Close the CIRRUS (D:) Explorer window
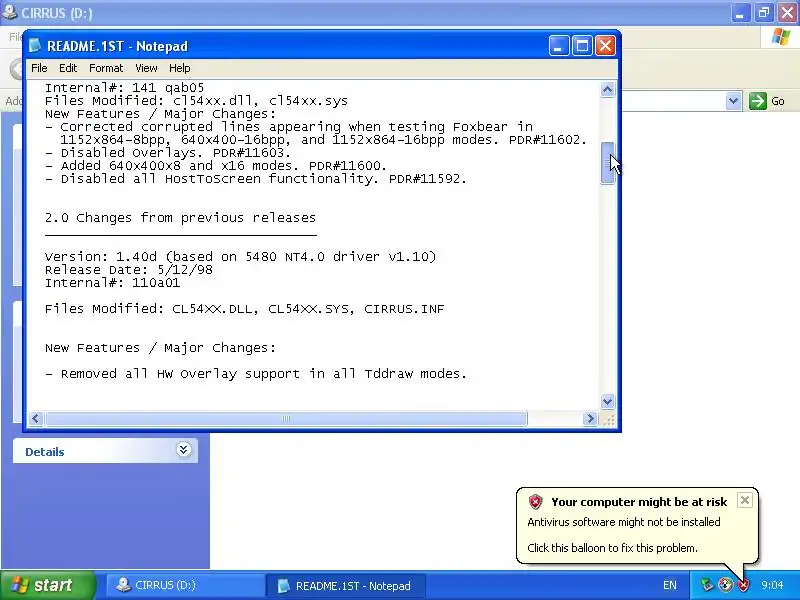 point(788,13)
